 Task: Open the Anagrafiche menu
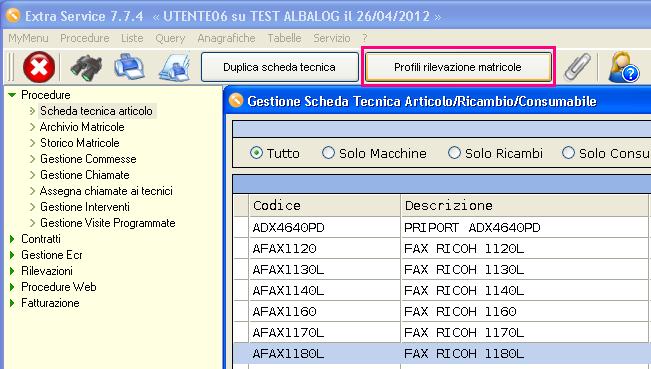[226, 38]
